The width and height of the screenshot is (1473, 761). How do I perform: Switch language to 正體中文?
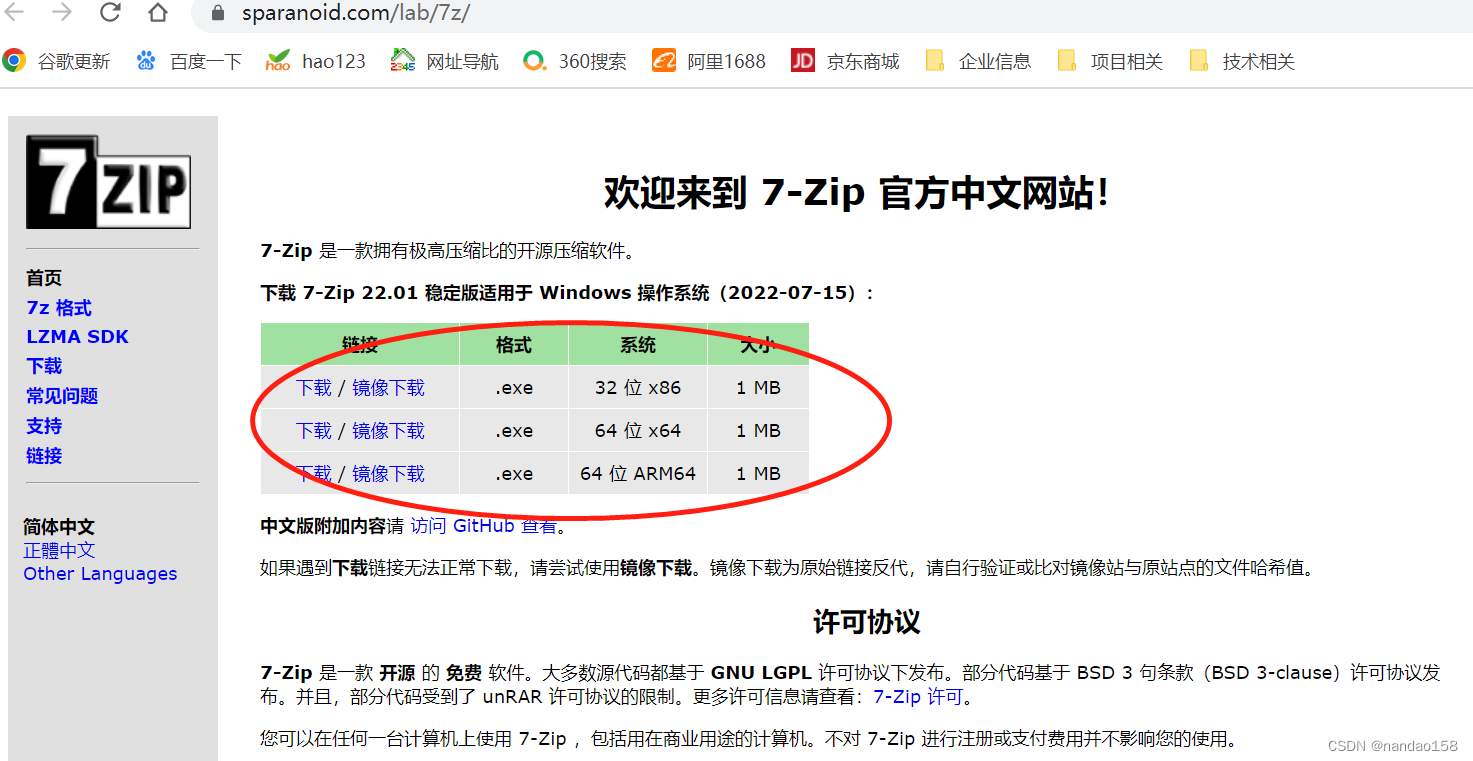coord(60,550)
